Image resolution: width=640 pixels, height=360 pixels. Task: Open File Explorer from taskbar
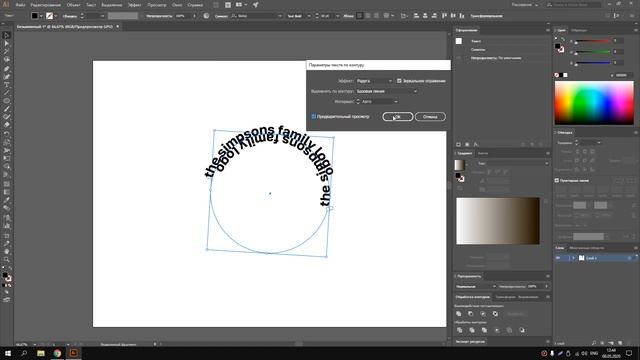click(x=41, y=353)
